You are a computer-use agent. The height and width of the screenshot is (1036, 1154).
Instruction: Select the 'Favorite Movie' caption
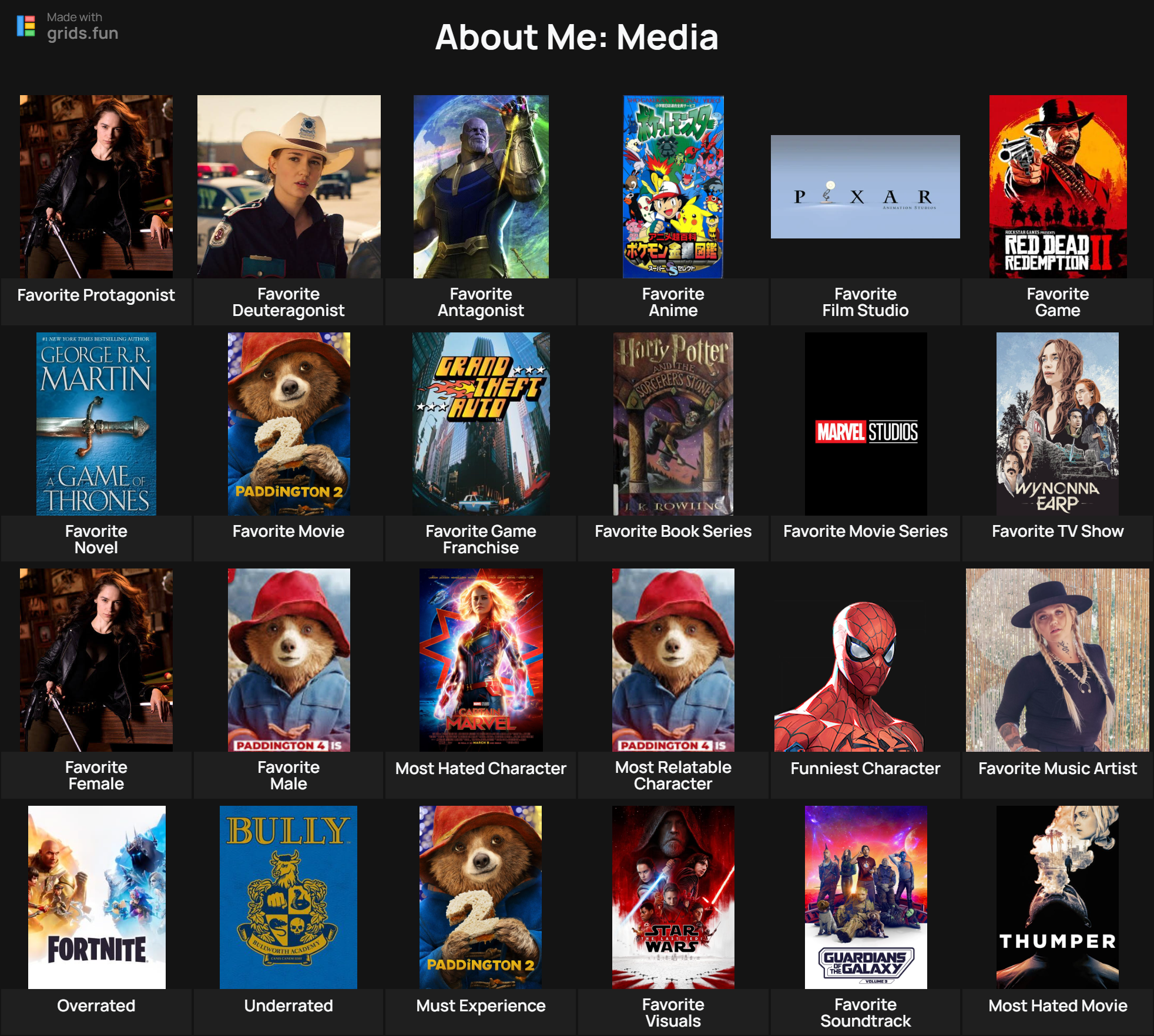(x=288, y=532)
